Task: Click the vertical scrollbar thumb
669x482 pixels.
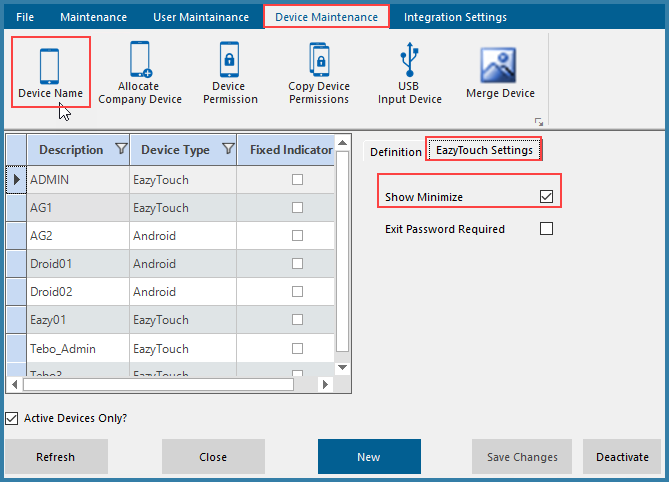Action: click(342, 252)
